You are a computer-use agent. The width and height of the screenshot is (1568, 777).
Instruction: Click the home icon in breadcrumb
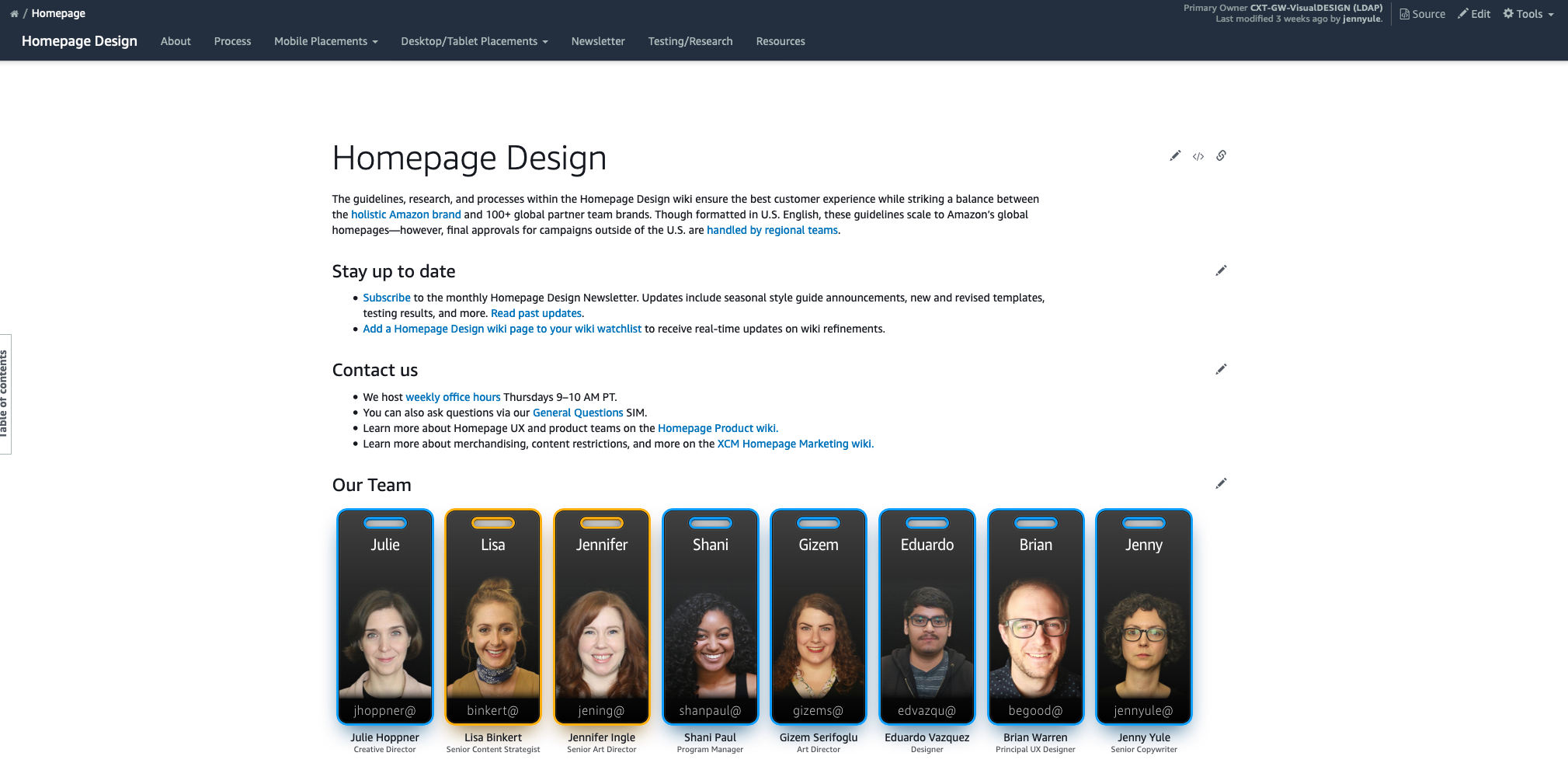(14, 13)
